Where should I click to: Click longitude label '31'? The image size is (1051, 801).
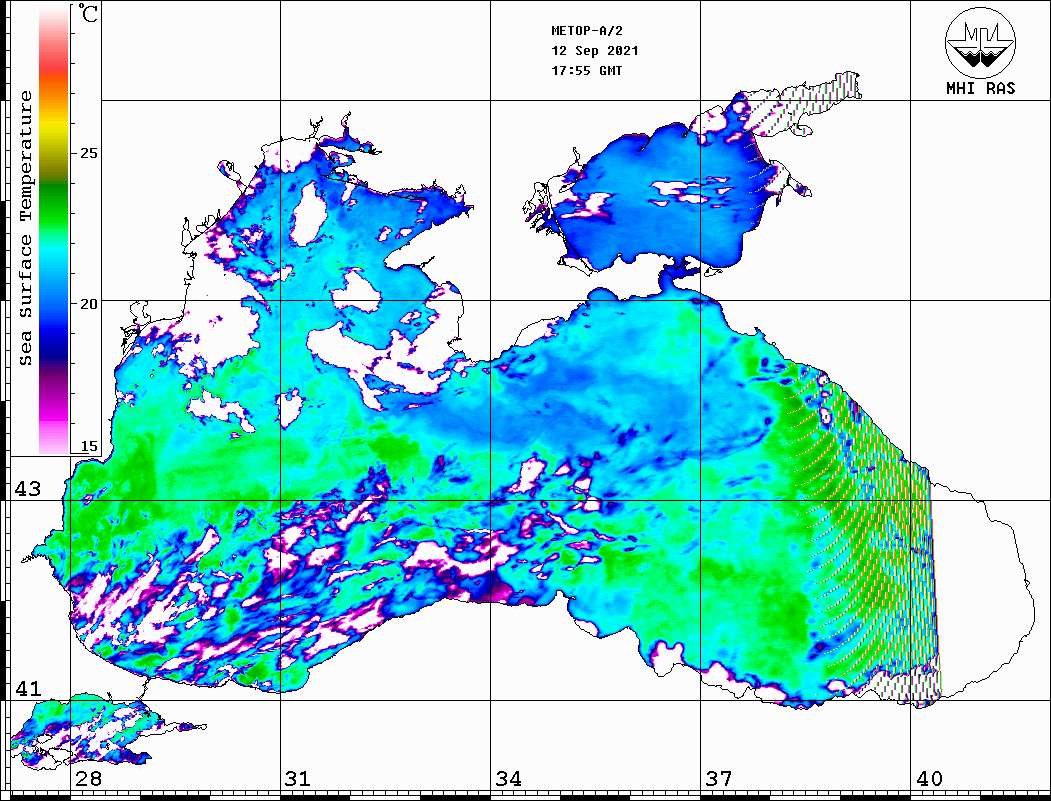[x=298, y=779]
